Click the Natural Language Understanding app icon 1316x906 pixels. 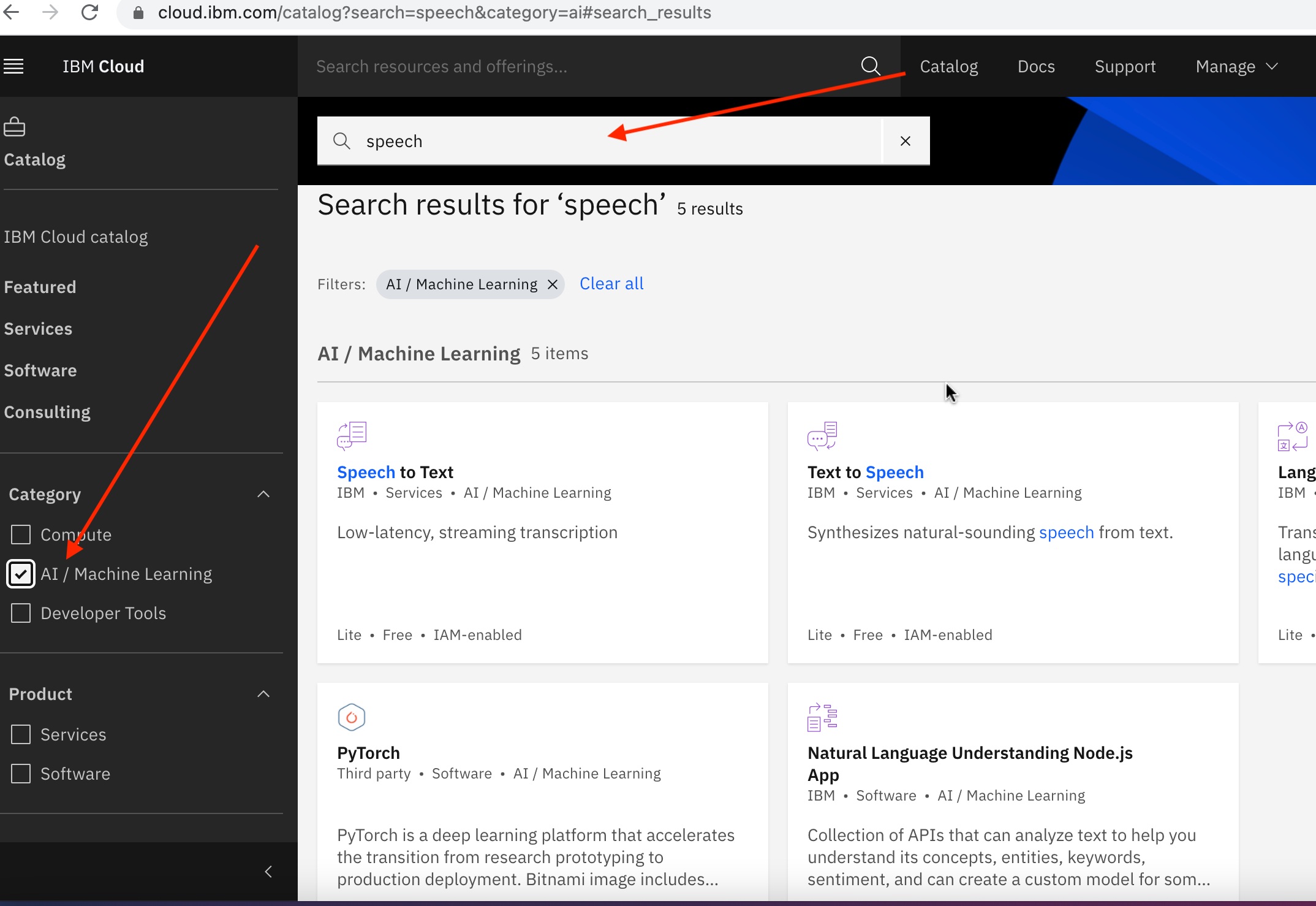(x=822, y=717)
